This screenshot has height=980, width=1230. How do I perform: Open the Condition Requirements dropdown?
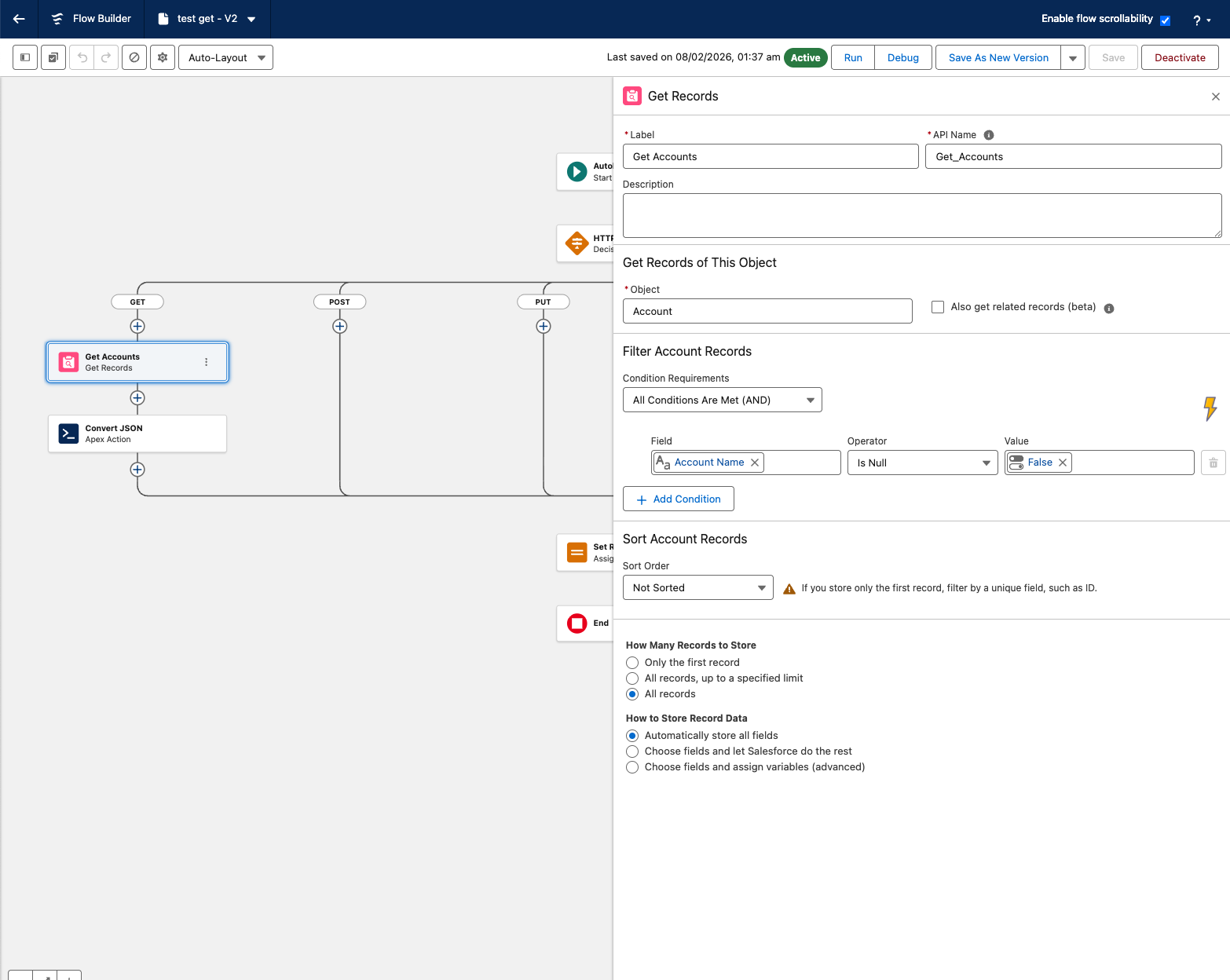point(723,400)
